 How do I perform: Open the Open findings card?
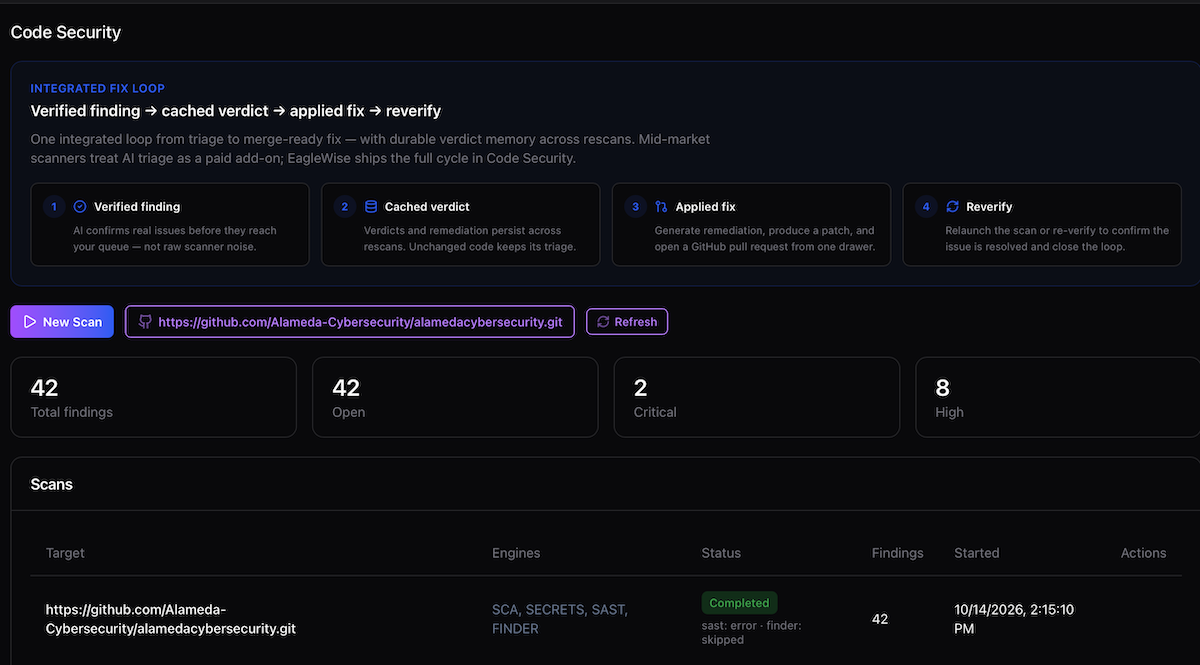[455, 397]
